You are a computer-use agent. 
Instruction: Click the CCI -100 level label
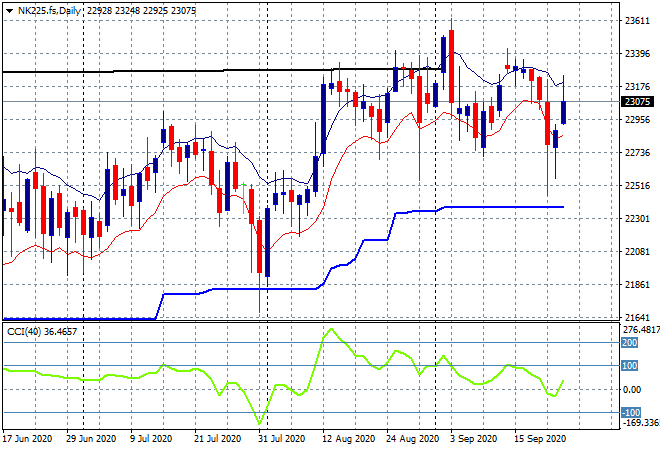click(x=631, y=413)
